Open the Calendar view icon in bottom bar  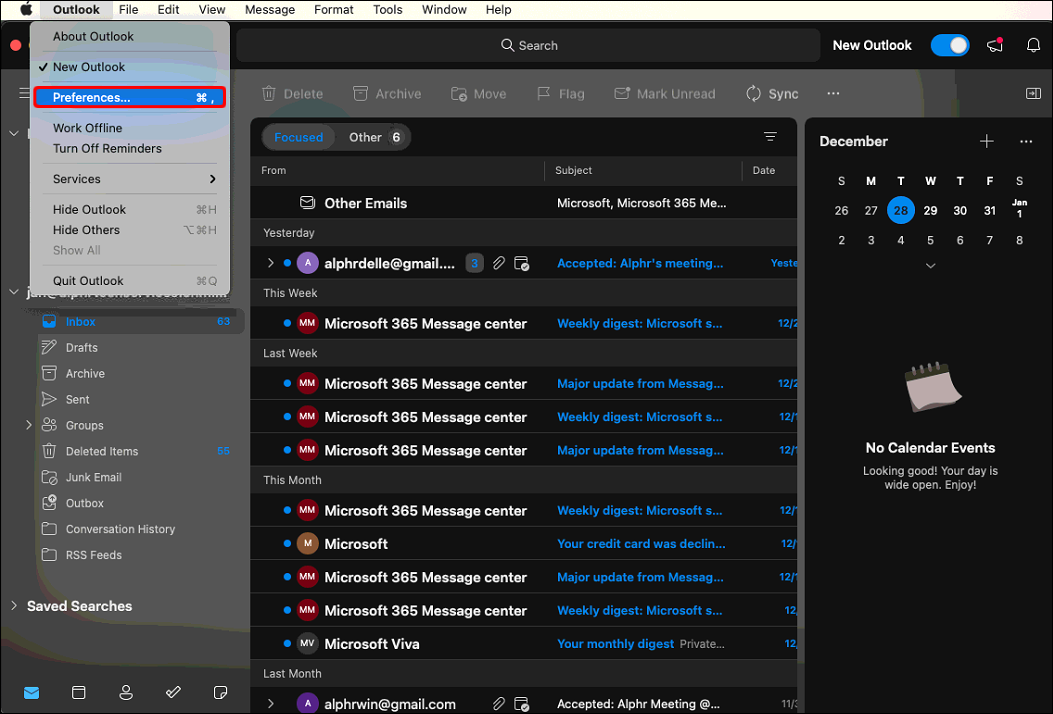click(78, 692)
